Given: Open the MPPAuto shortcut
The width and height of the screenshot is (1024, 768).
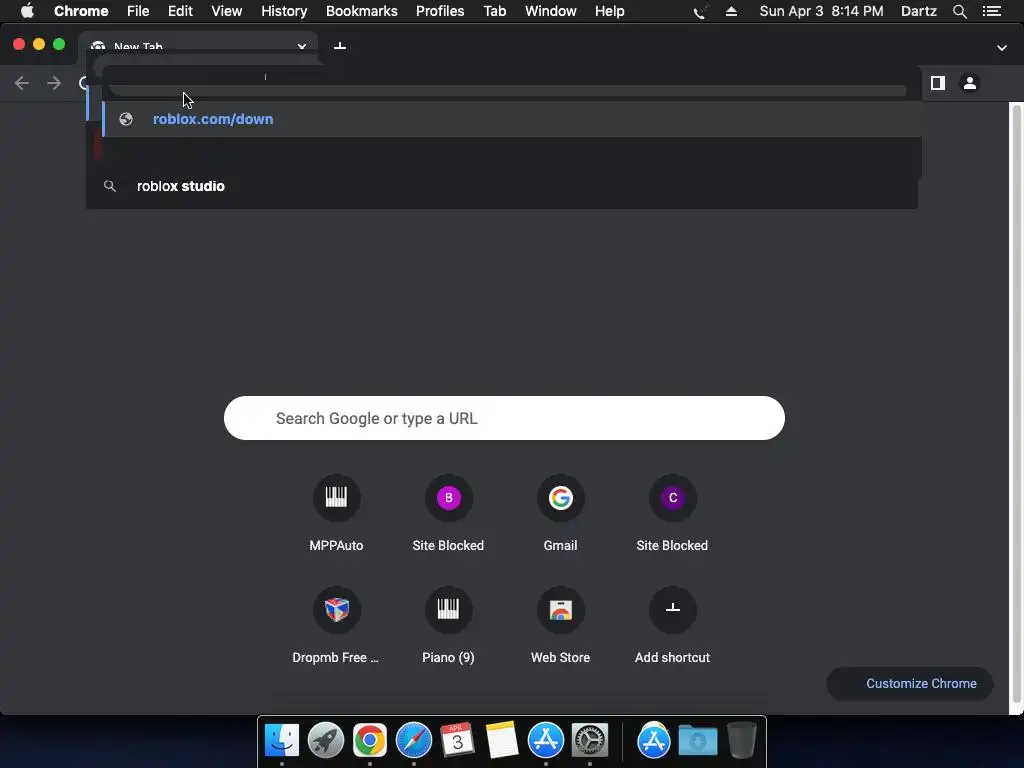Looking at the screenshot, I should [x=336, y=514].
